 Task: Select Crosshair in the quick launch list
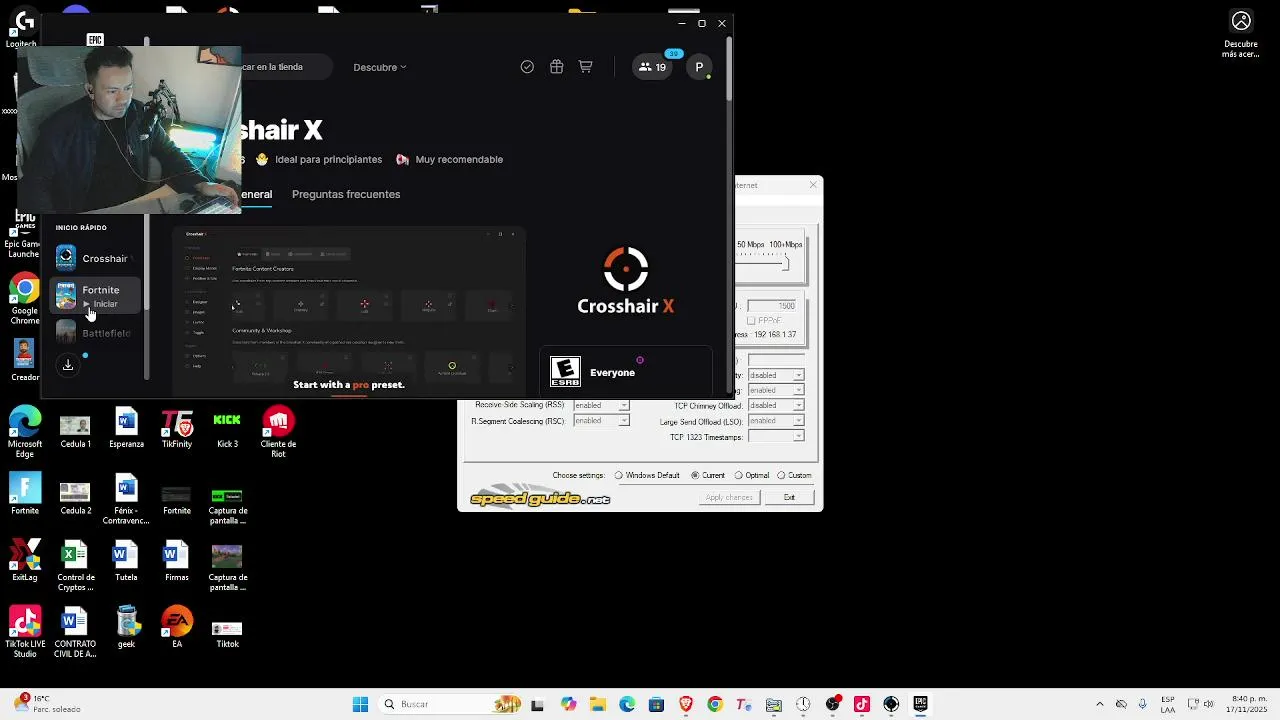pyautogui.click(x=97, y=258)
